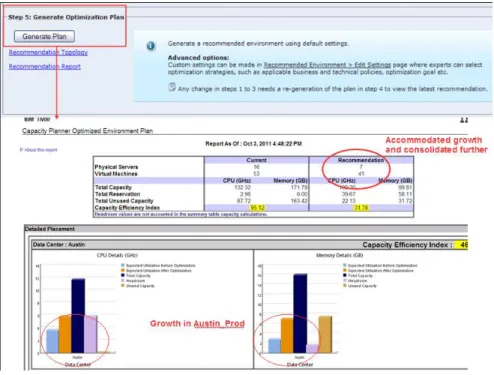Click the 163.42 unused memory cell
The image size is (494, 375).
(x=299, y=201)
